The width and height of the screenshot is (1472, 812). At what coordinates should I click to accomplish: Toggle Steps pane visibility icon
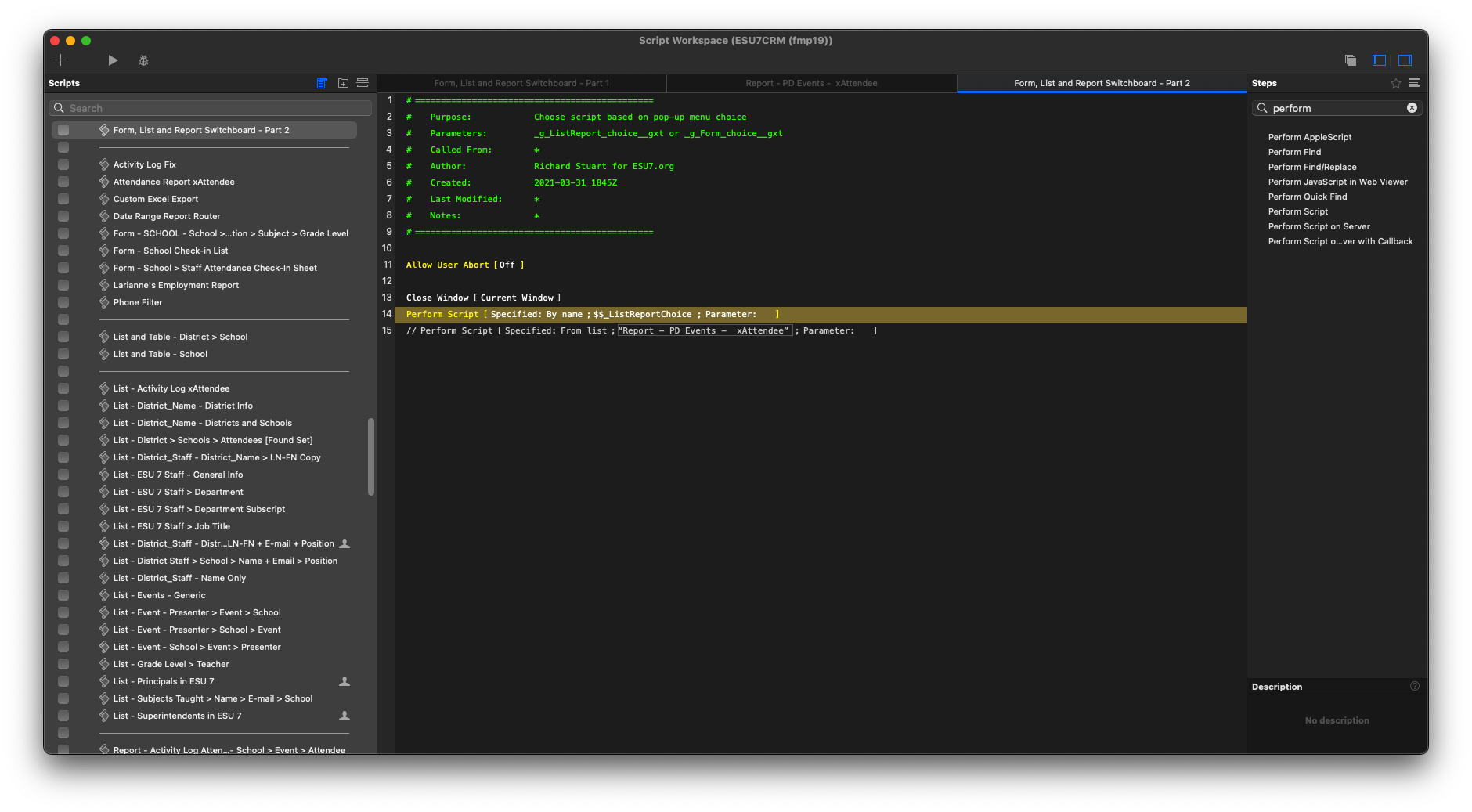point(1405,60)
